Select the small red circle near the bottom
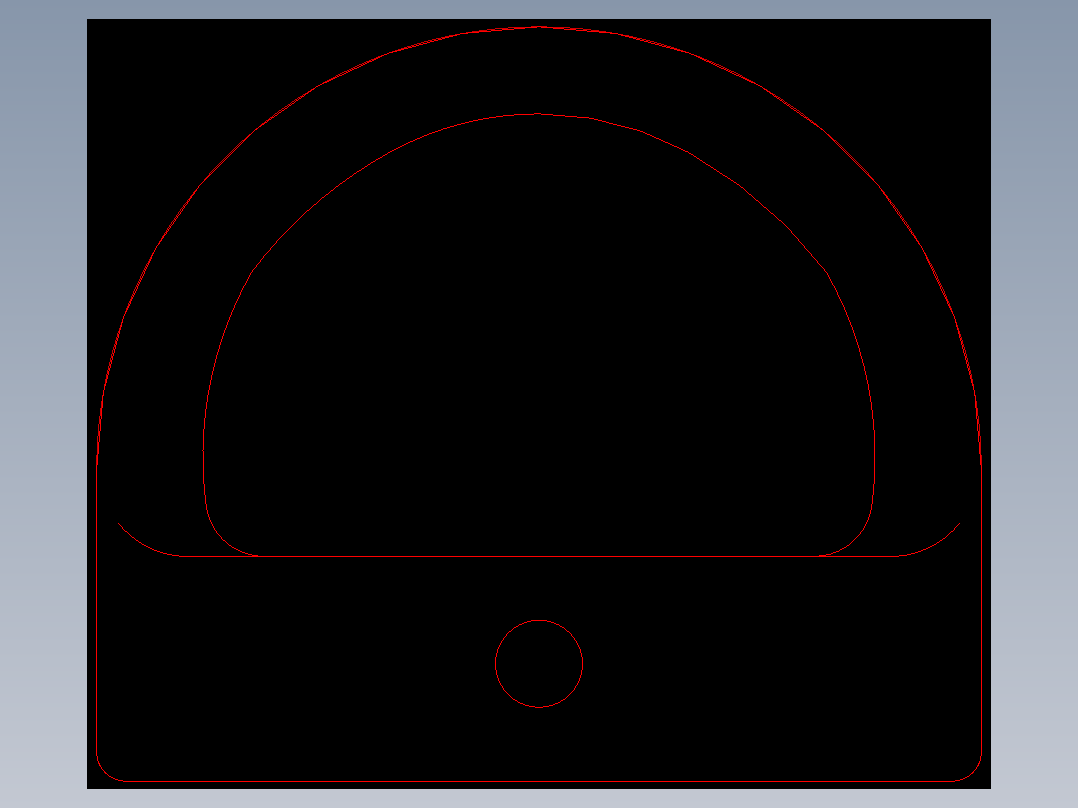Viewport: 1078px width, 808px height. (x=539, y=664)
